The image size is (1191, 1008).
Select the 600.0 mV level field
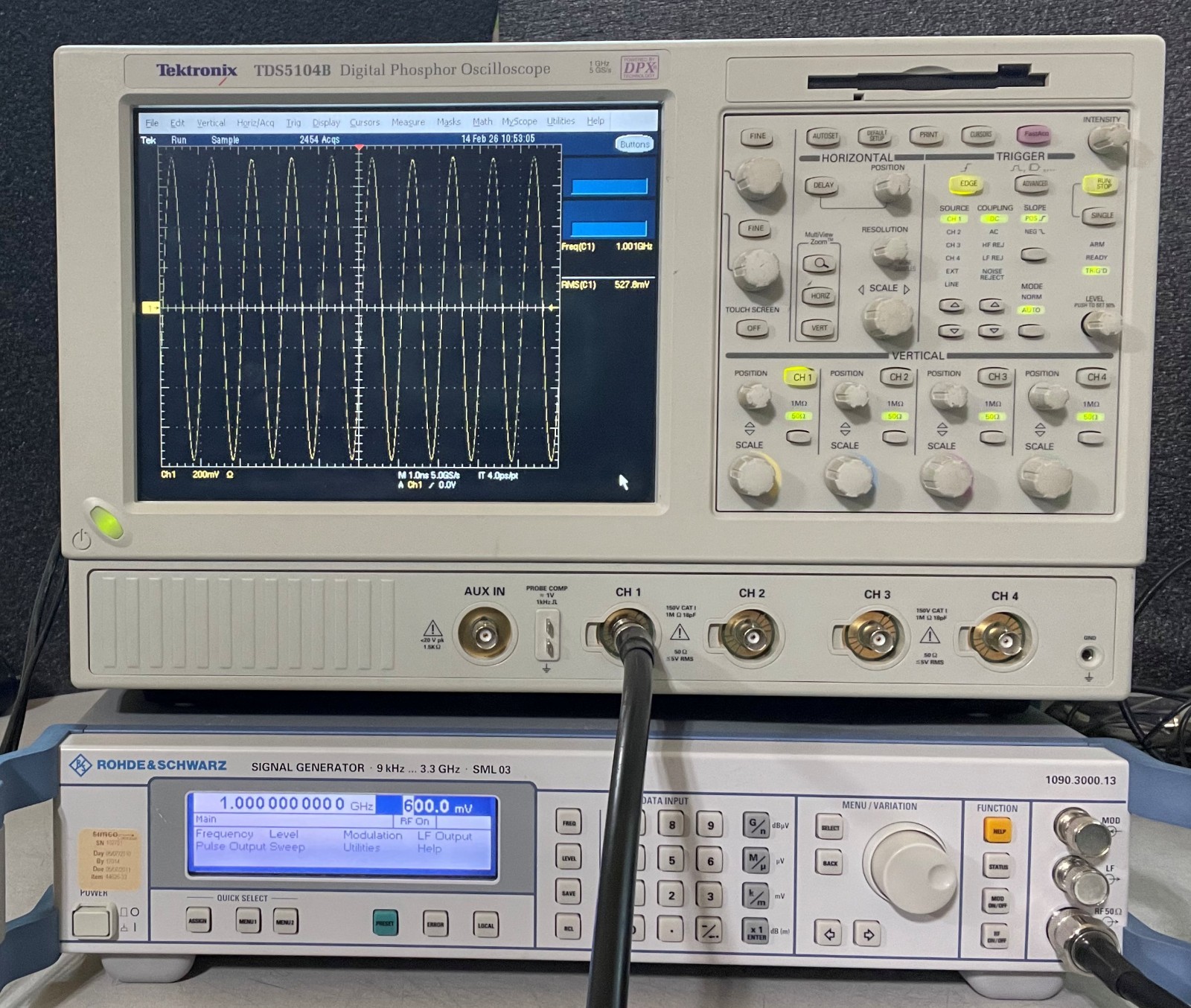(x=437, y=806)
